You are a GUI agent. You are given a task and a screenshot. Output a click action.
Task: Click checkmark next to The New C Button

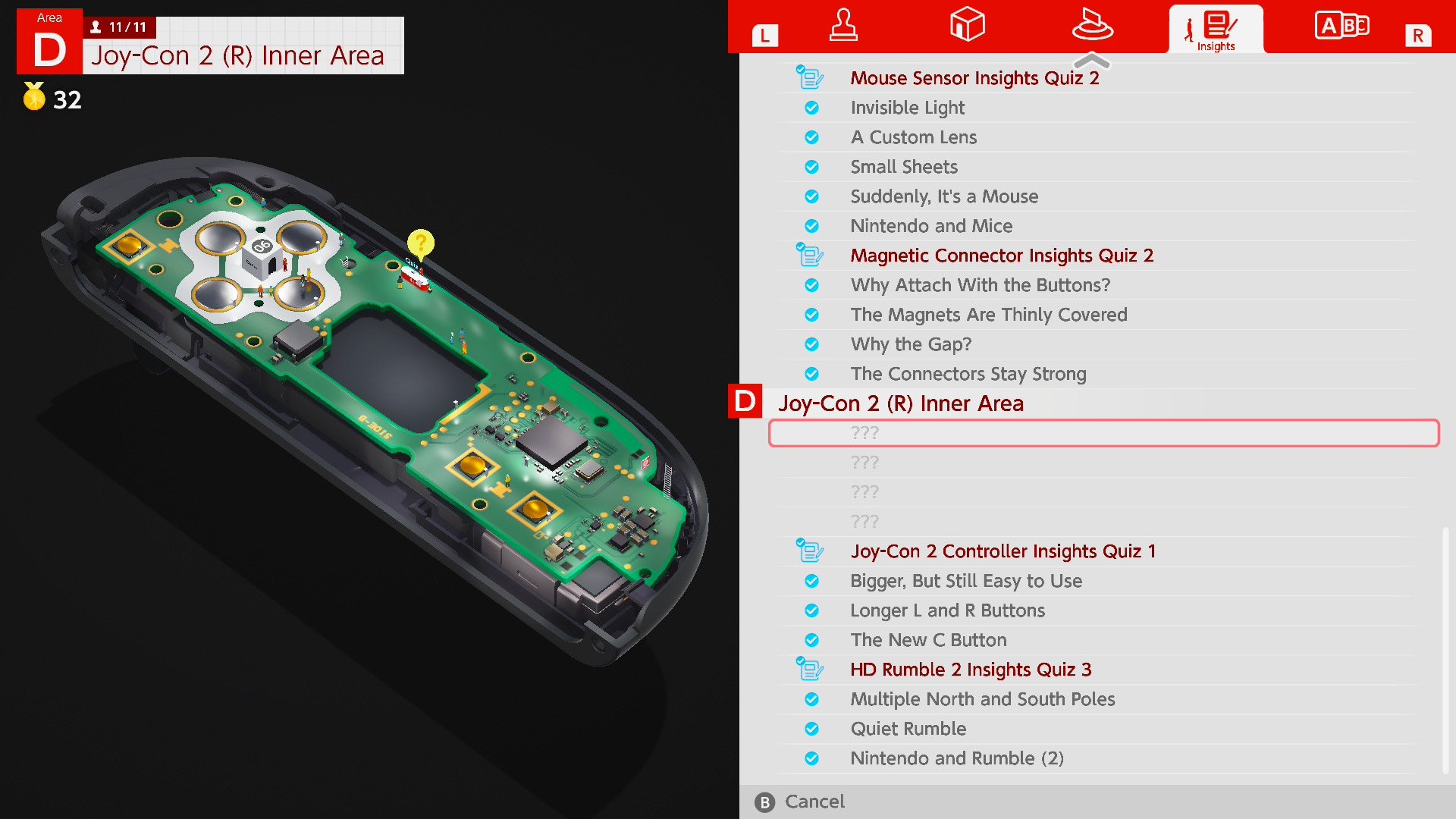coord(811,640)
